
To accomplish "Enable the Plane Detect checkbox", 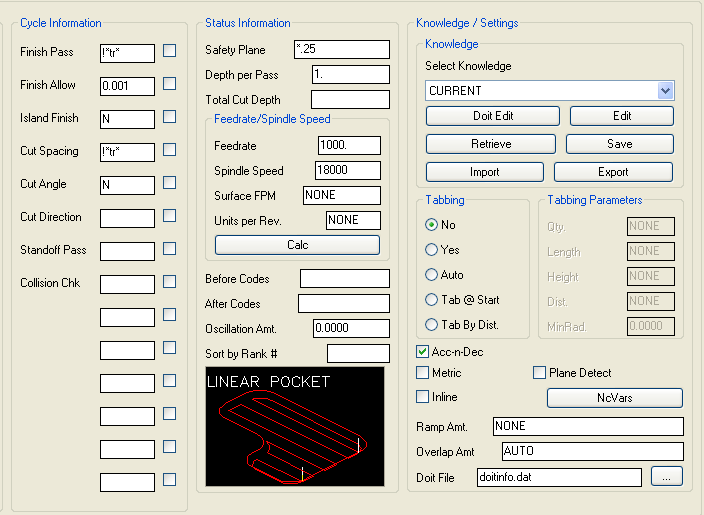I will (539, 373).
